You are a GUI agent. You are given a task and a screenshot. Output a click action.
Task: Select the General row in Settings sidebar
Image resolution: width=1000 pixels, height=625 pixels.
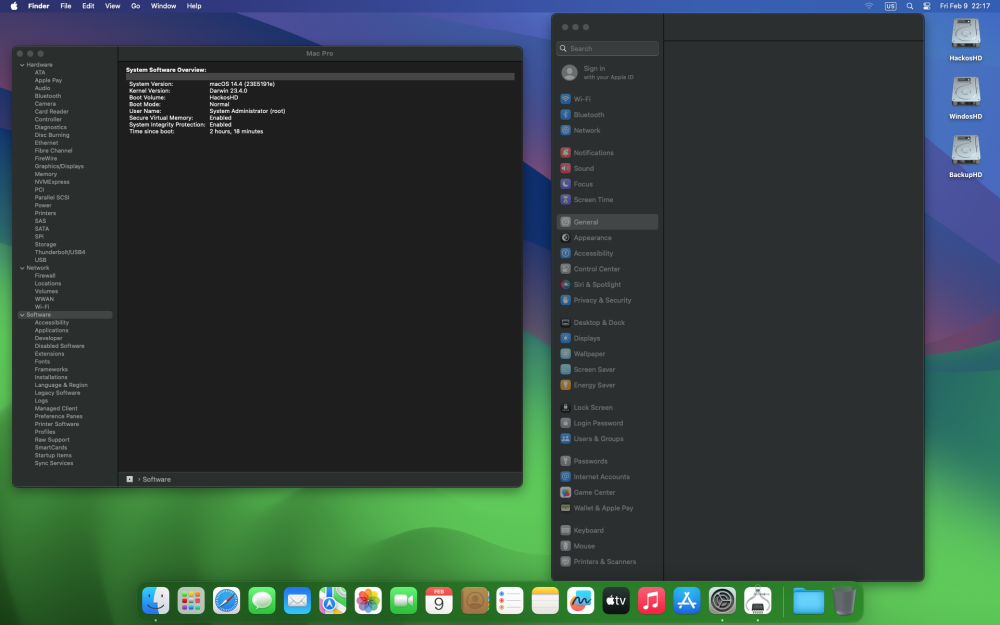[x=607, y=222]
